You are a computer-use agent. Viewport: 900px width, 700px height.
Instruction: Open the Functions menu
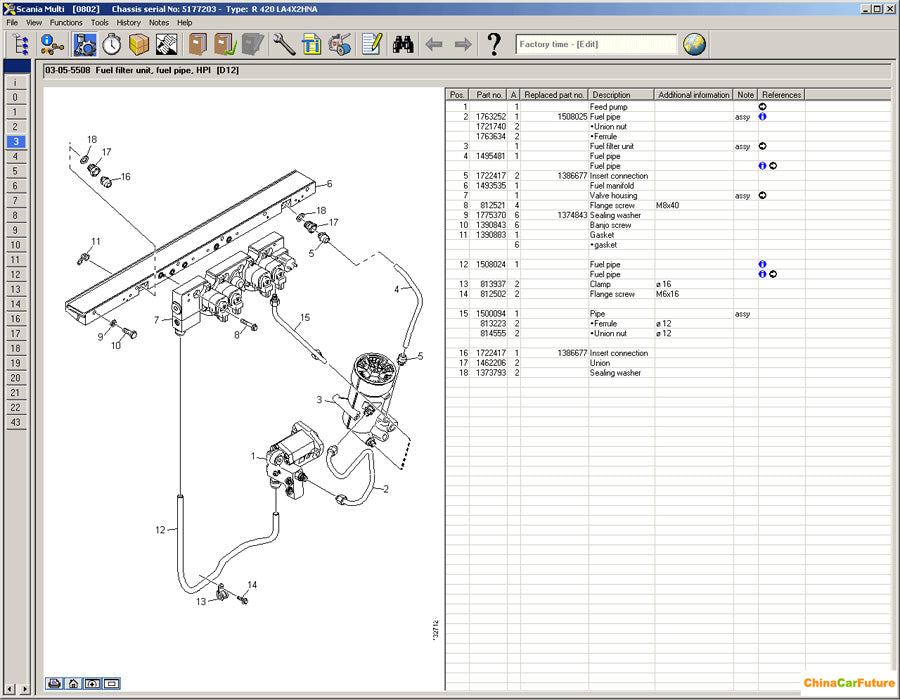coord(66,22)
